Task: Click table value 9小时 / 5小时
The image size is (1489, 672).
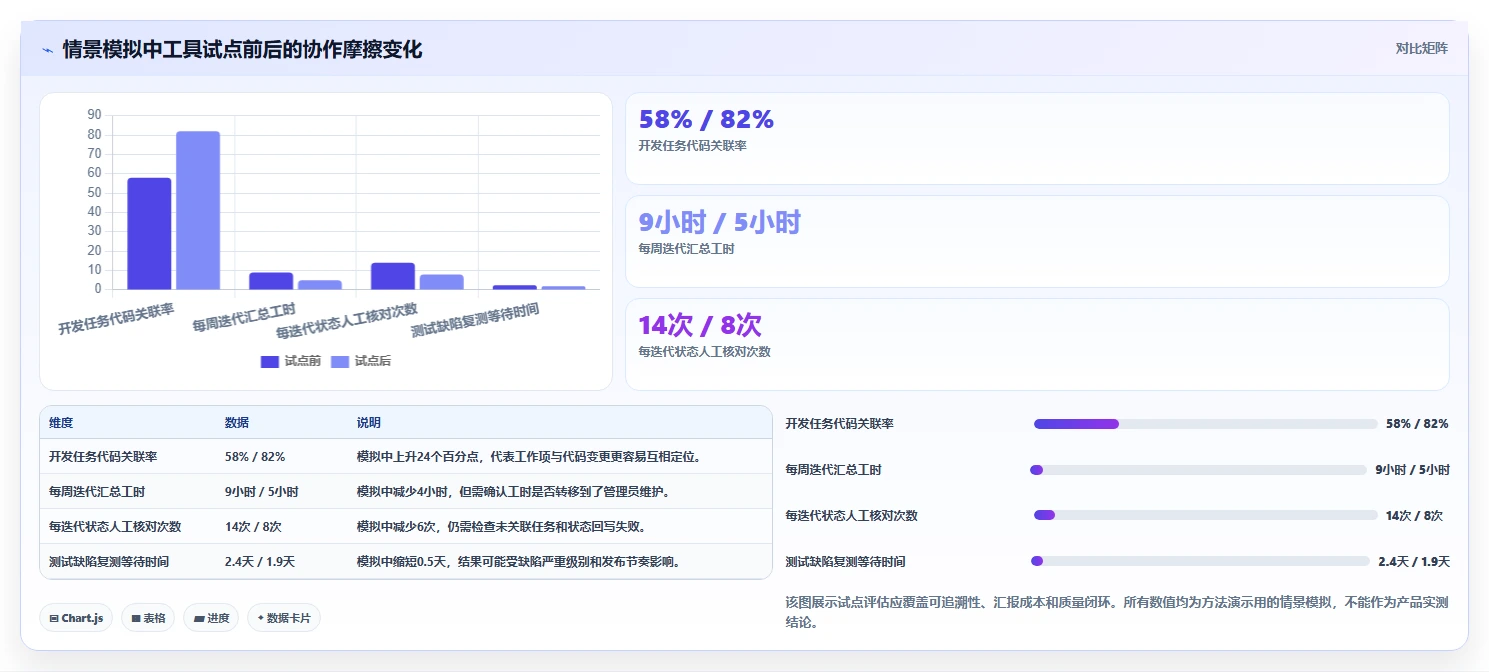Action: pyautogui.click(x=262, y=492)
